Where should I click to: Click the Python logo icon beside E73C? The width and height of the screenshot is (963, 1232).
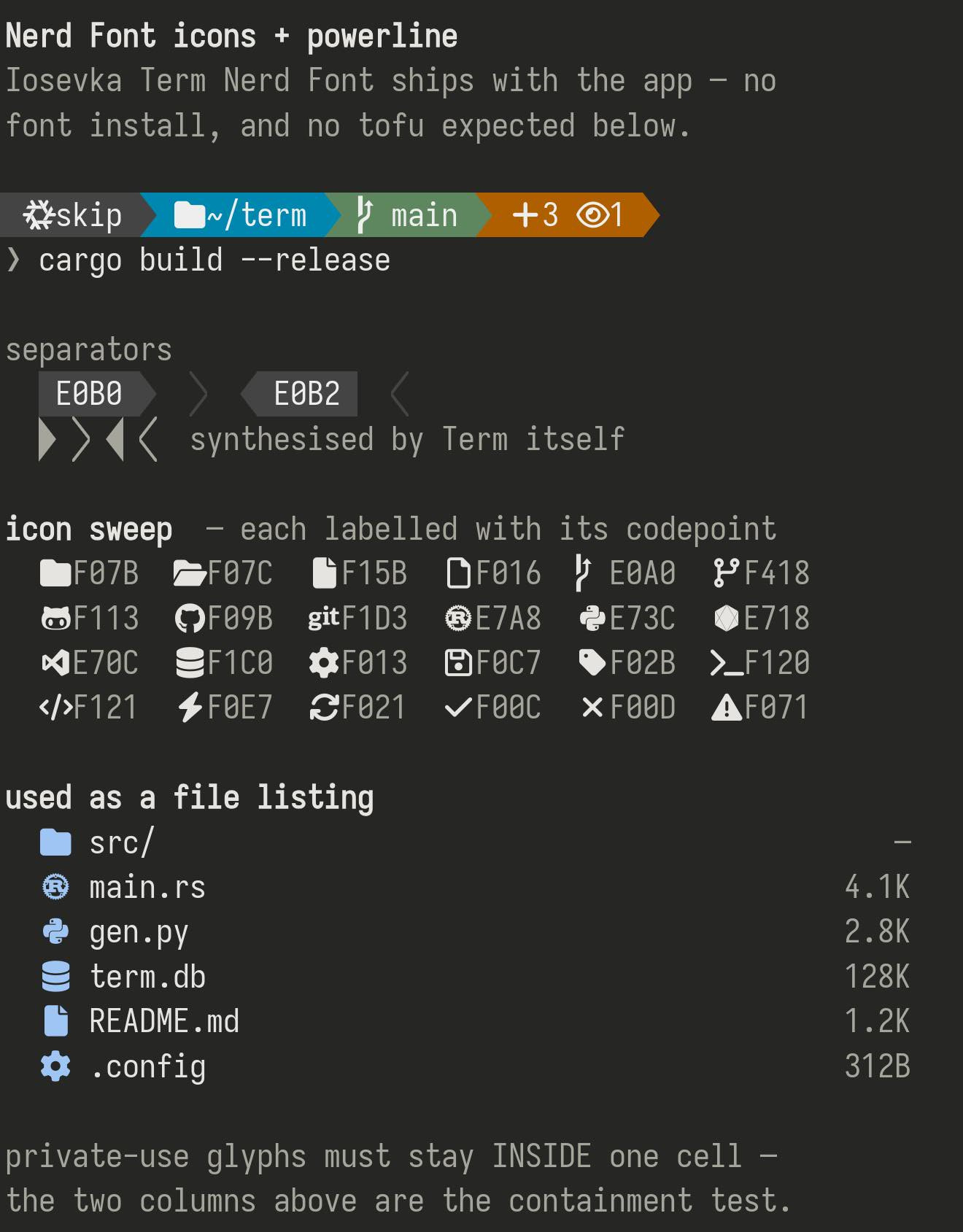pyautogui.click(x=592, y=619)
